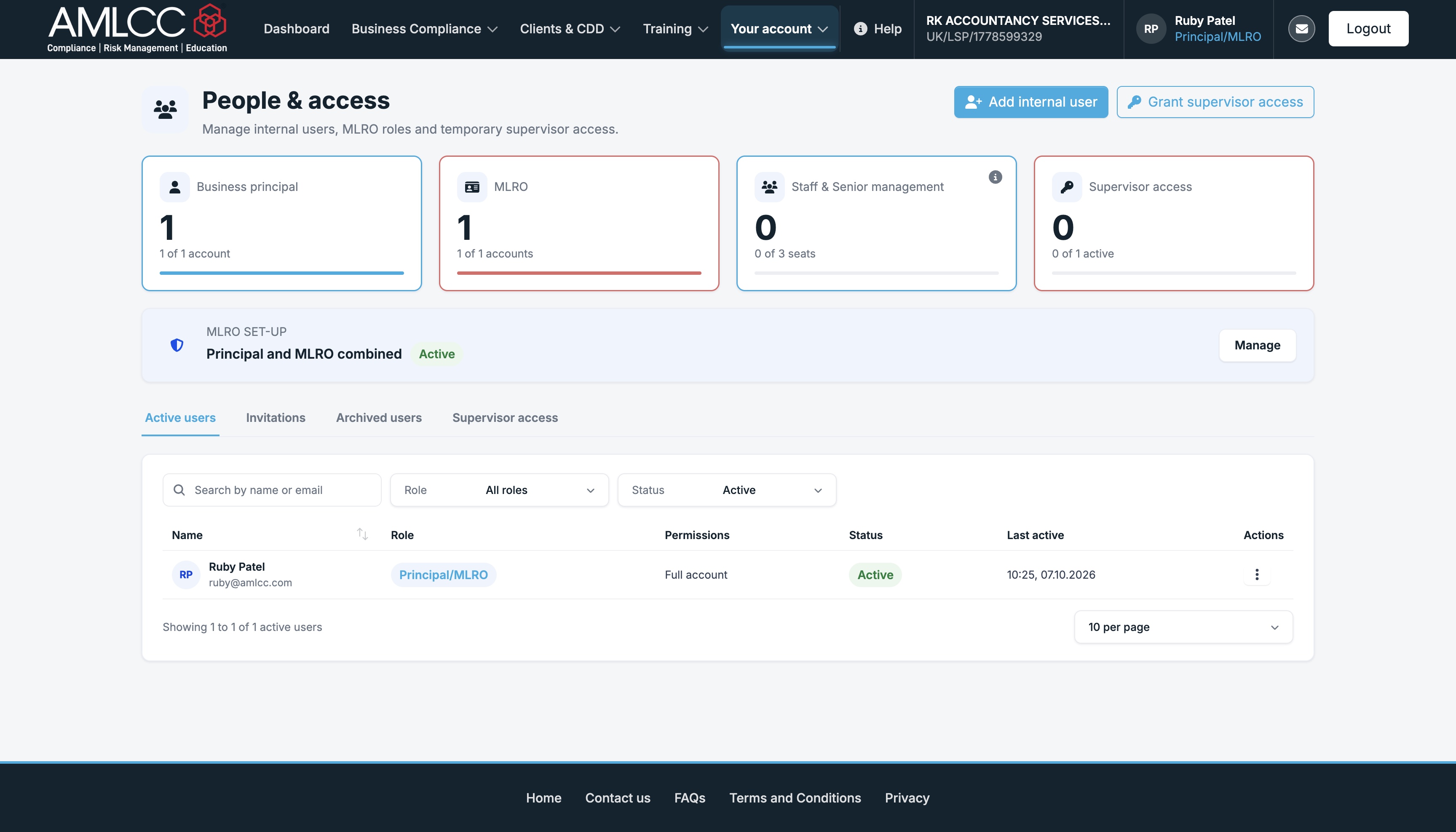
Task: Open the Status filter dropdown
Action: coord(727,490)
